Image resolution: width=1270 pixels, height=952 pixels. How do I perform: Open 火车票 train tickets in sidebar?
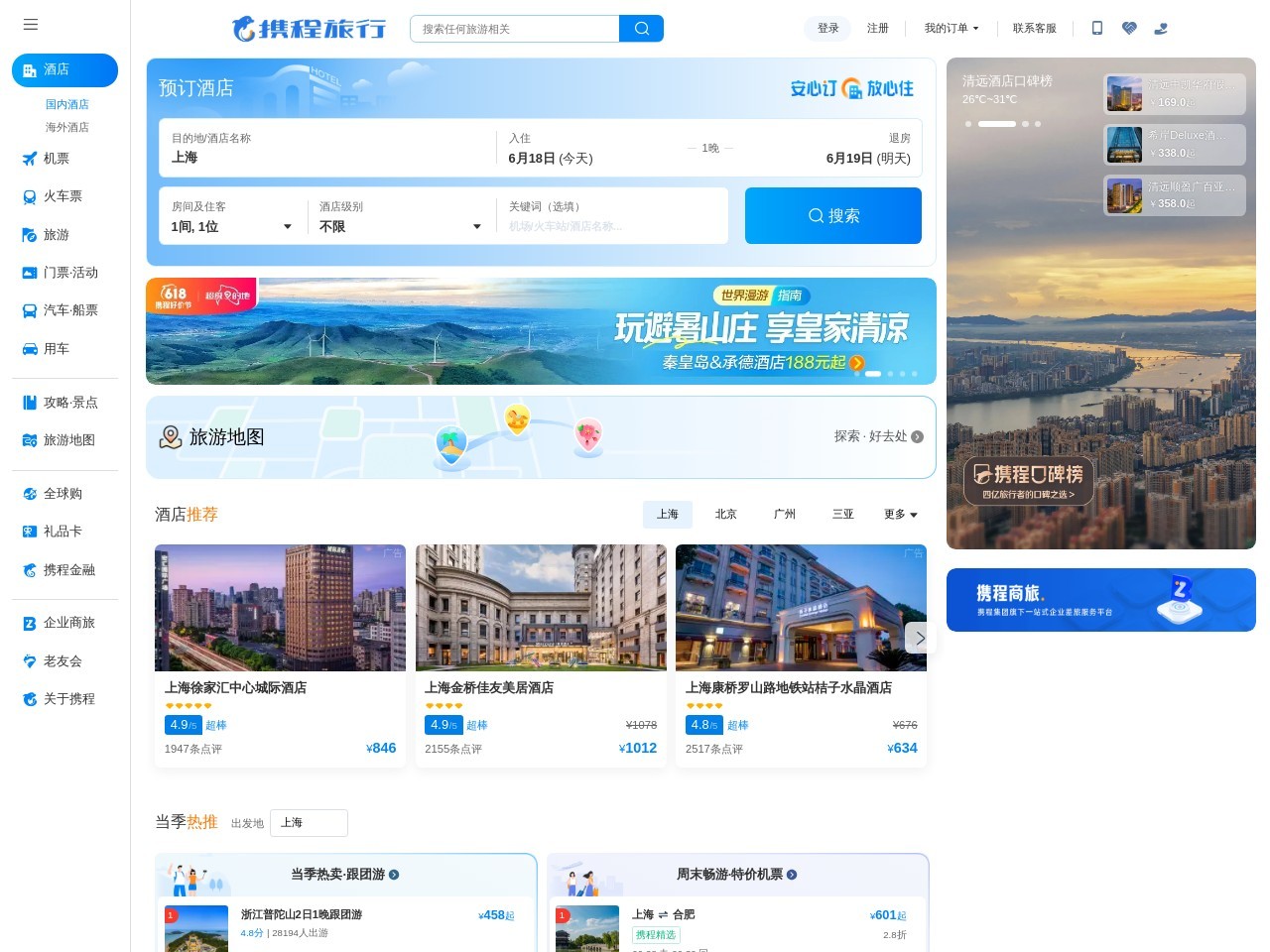click(64, 196)
